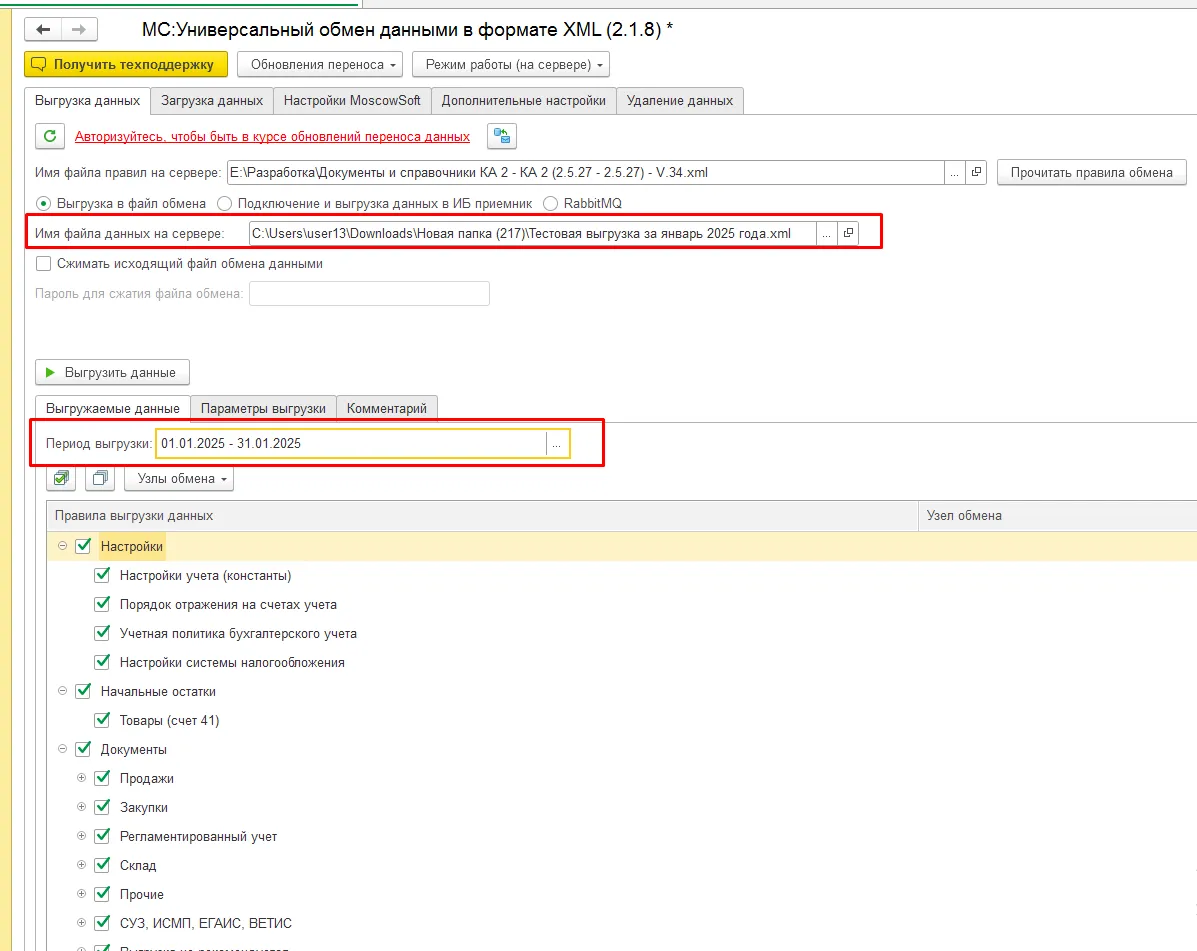Expand the Регламентированный учет node
Image resolution: width=1197 pixels, height=951 pixels.
82,837
